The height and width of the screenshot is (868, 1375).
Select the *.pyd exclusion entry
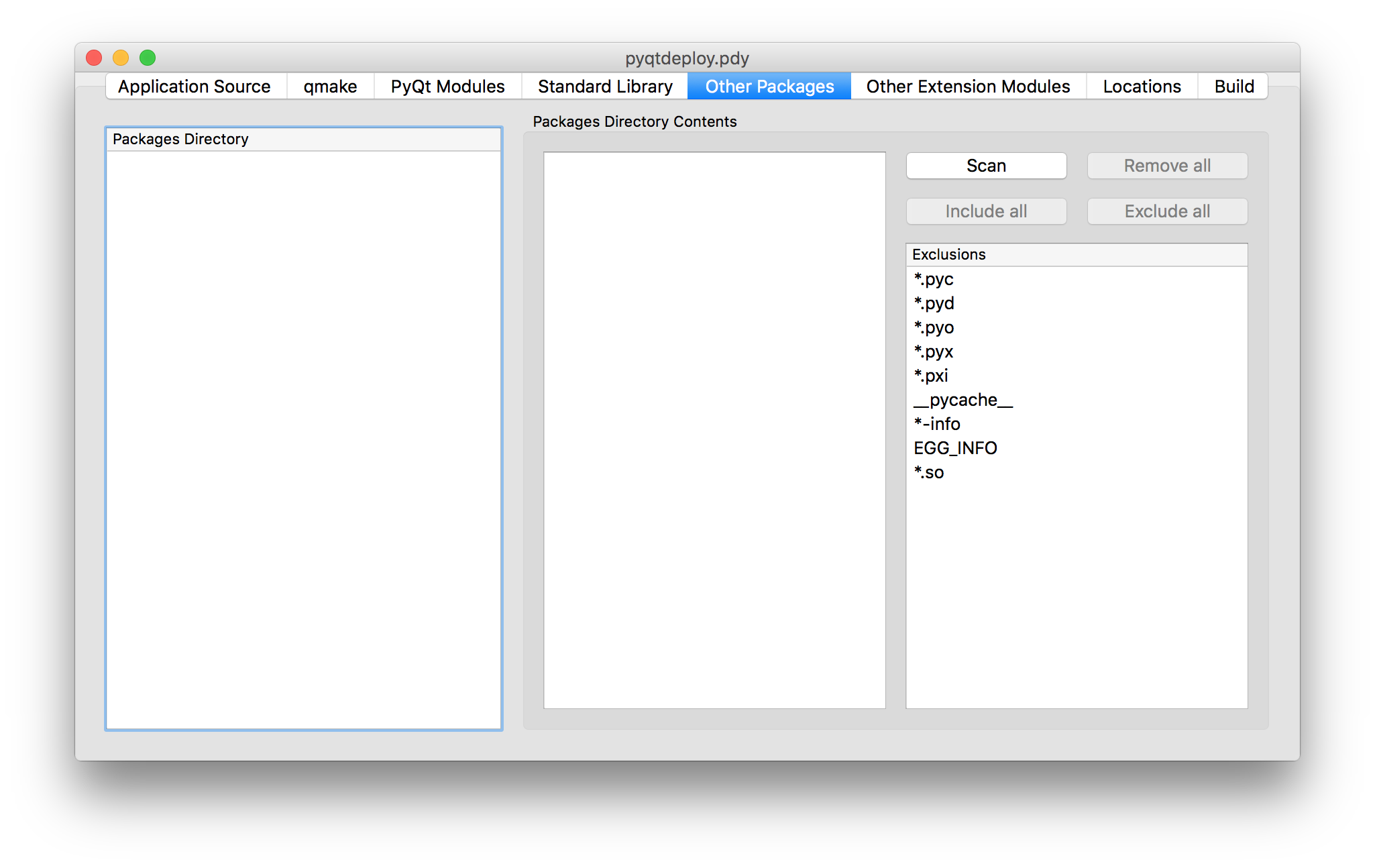click(x=934, y=303)
